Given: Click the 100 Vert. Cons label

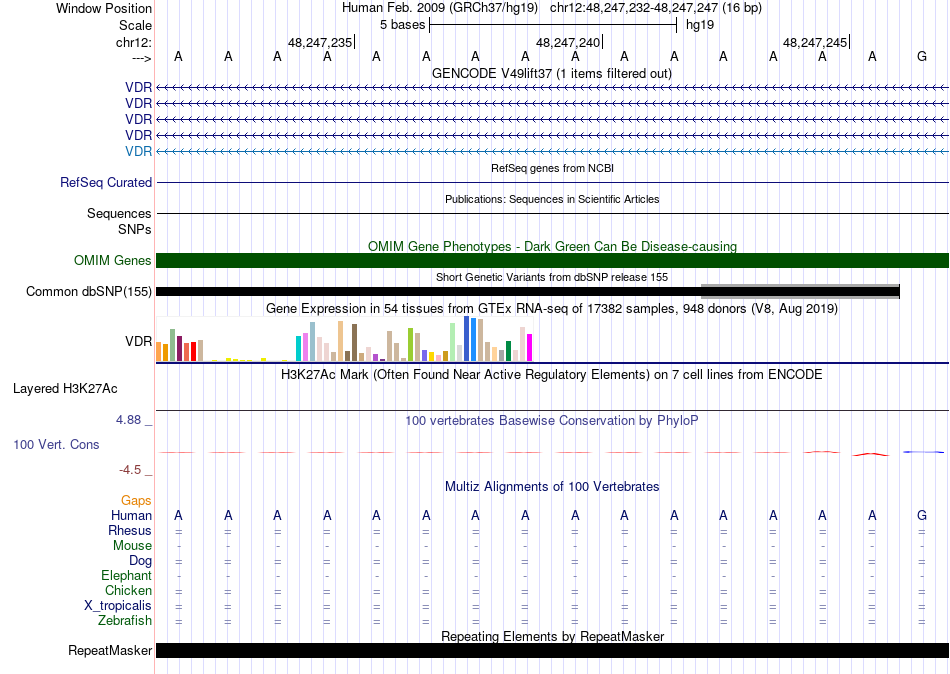Looking at the screenshot, I should 56,444.
